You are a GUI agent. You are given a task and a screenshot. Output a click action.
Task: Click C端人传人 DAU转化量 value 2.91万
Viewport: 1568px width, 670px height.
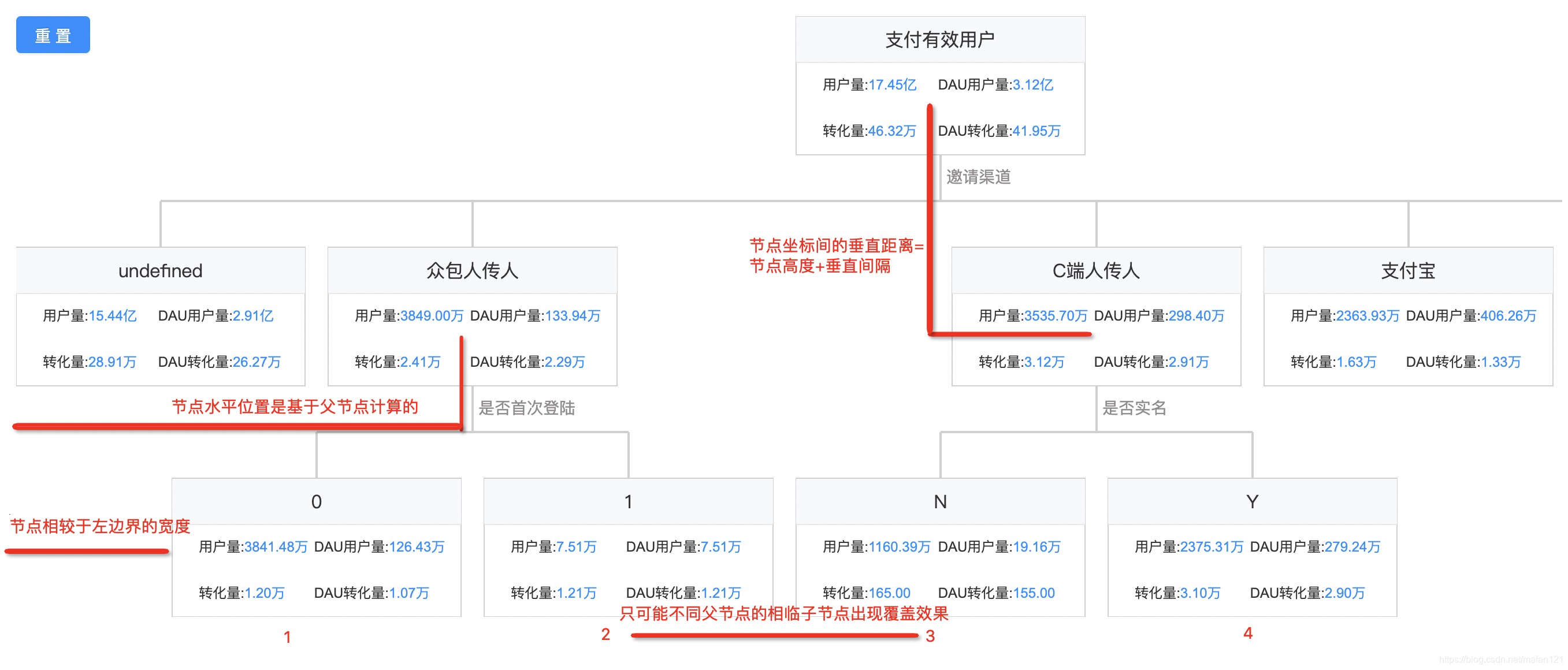[1189, 362]
